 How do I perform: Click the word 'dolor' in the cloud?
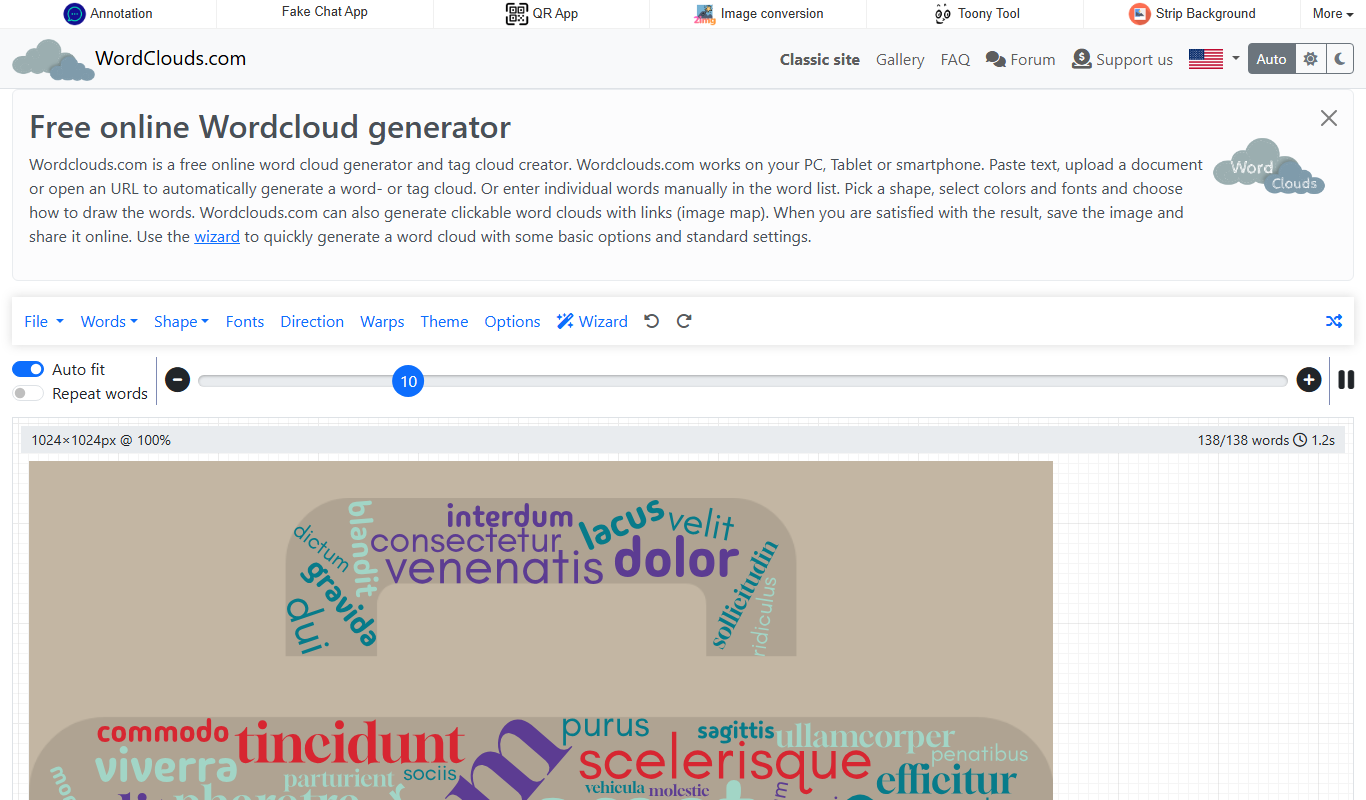point(677,560)
